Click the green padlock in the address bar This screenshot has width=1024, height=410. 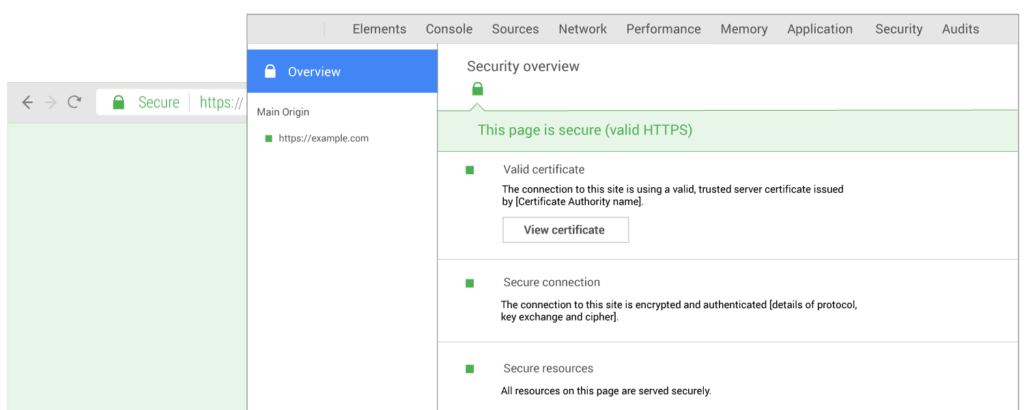(118, 102)
